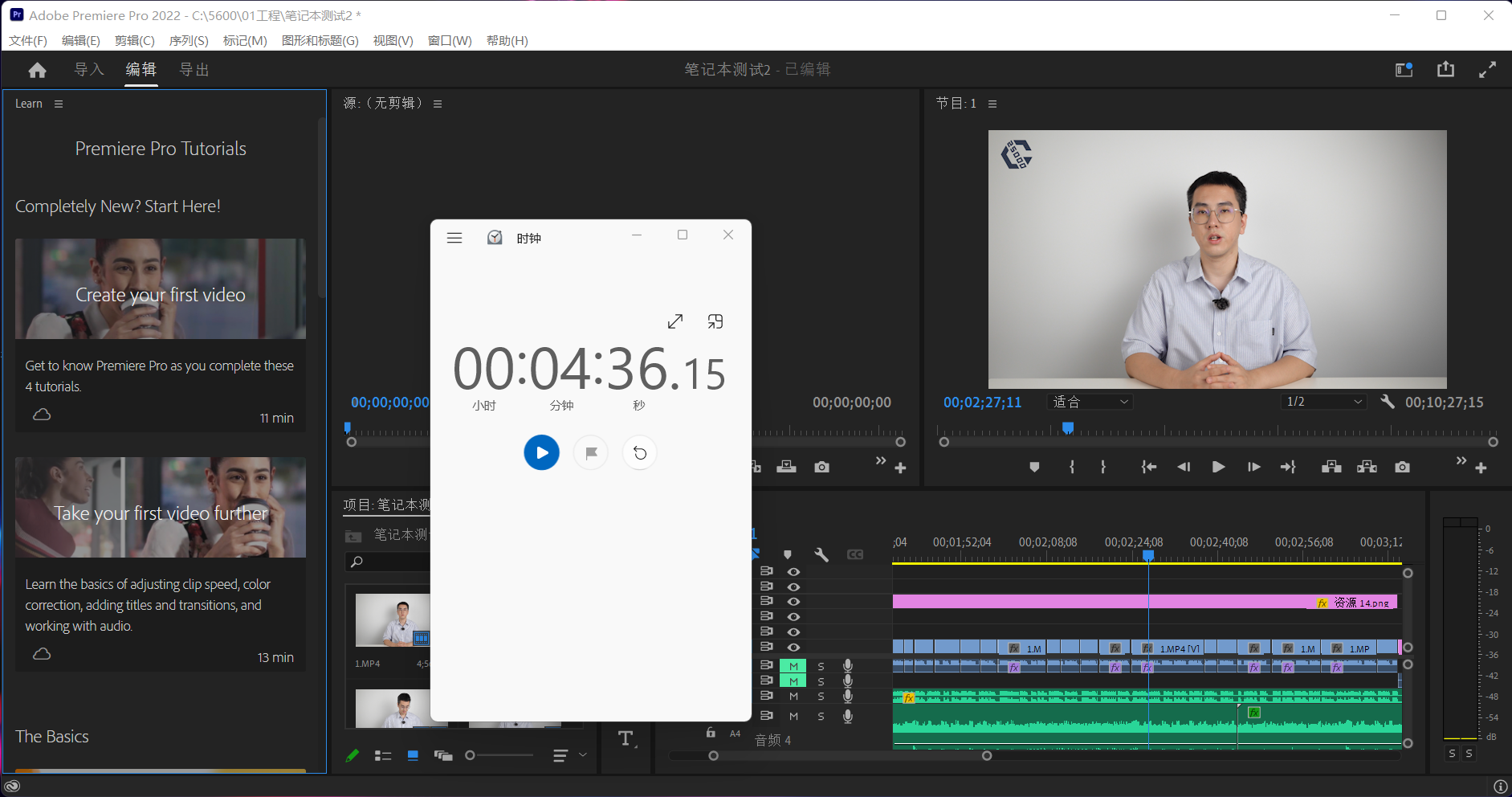This screenshot has height=797, width=1512.
Task: Click the Home icon in the header
Action: (x=37, y=71)
